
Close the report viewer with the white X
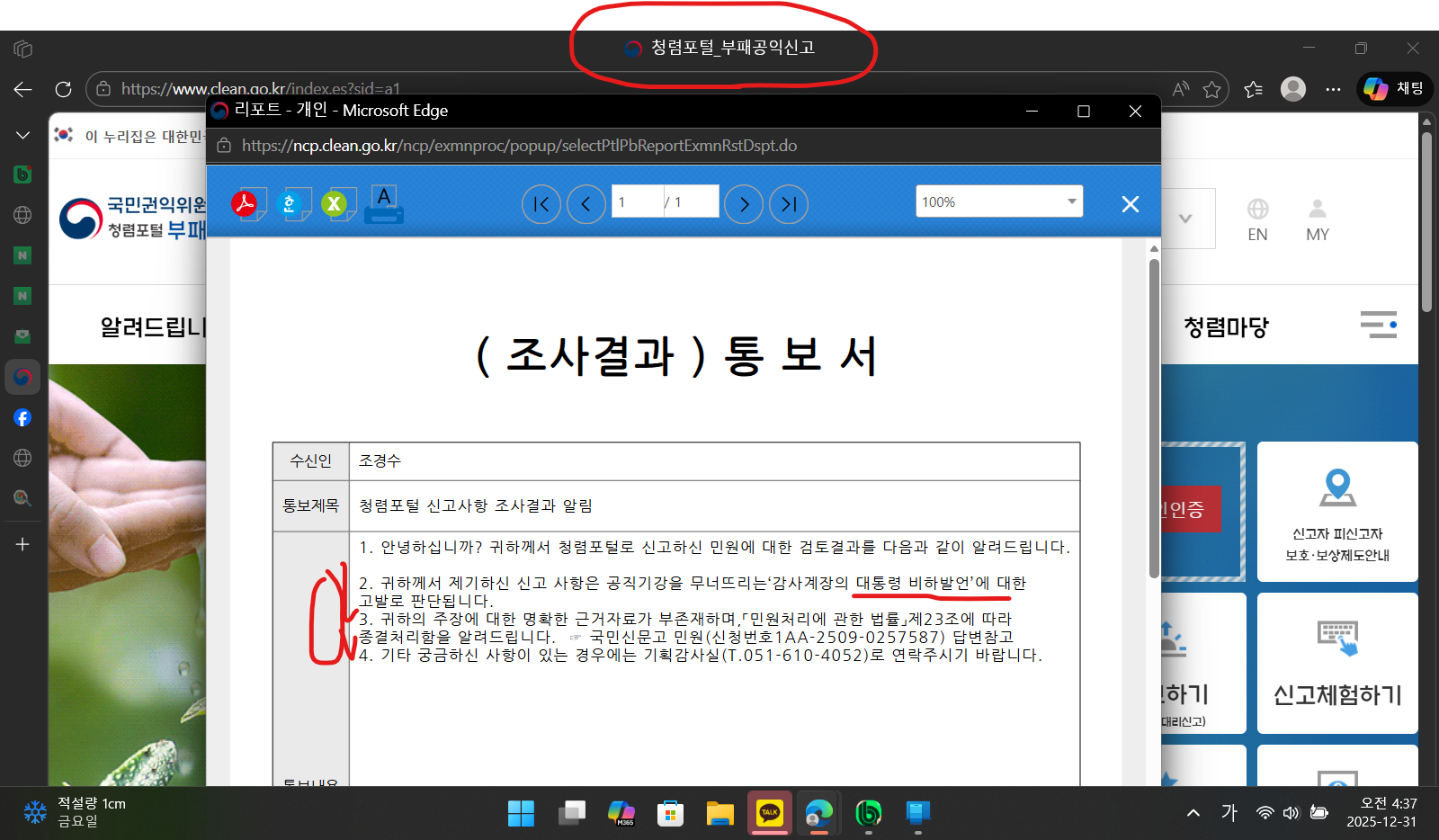click(1131, 204)
